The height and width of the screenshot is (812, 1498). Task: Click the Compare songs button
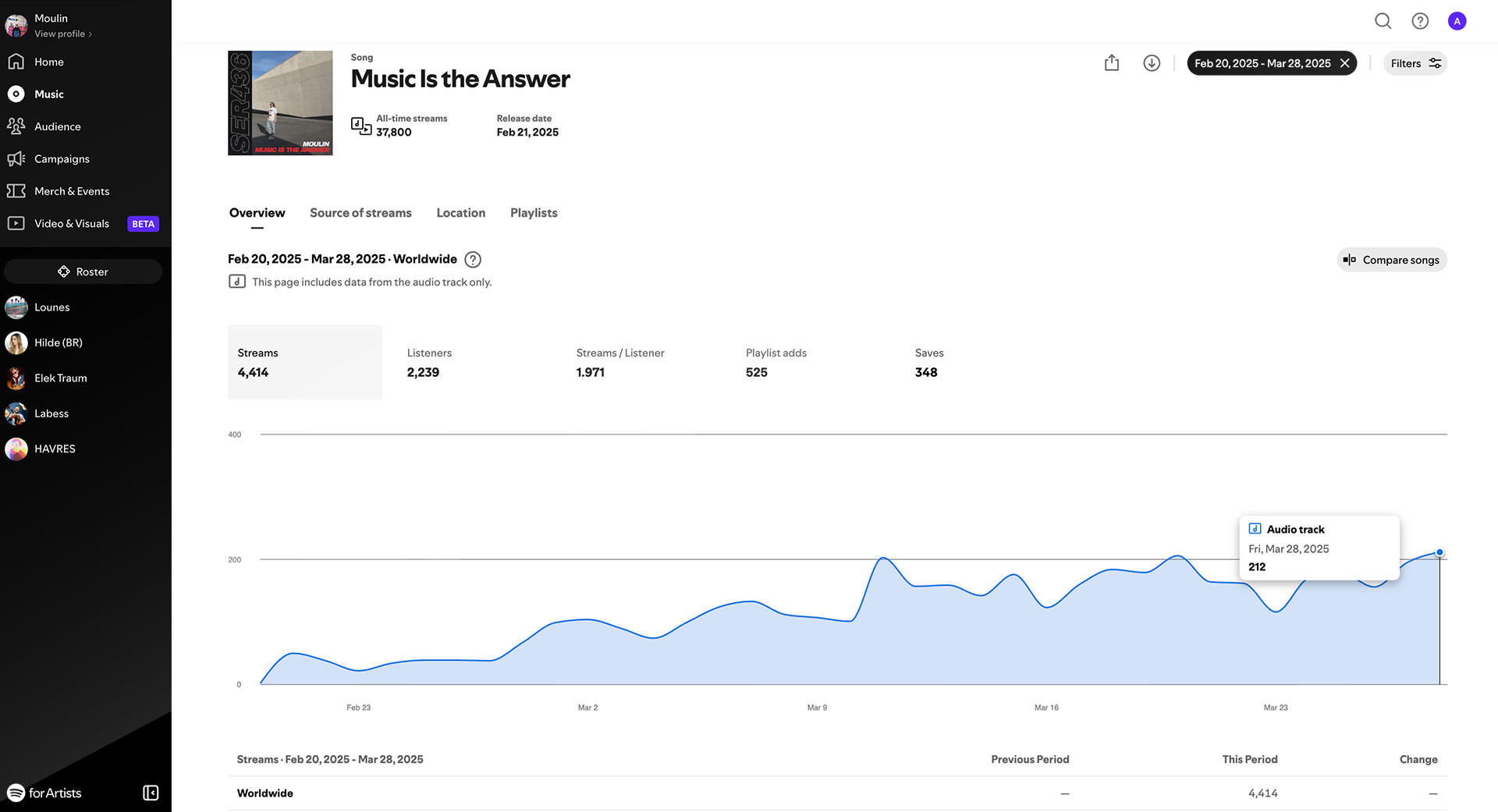(x=1392, y=260)
